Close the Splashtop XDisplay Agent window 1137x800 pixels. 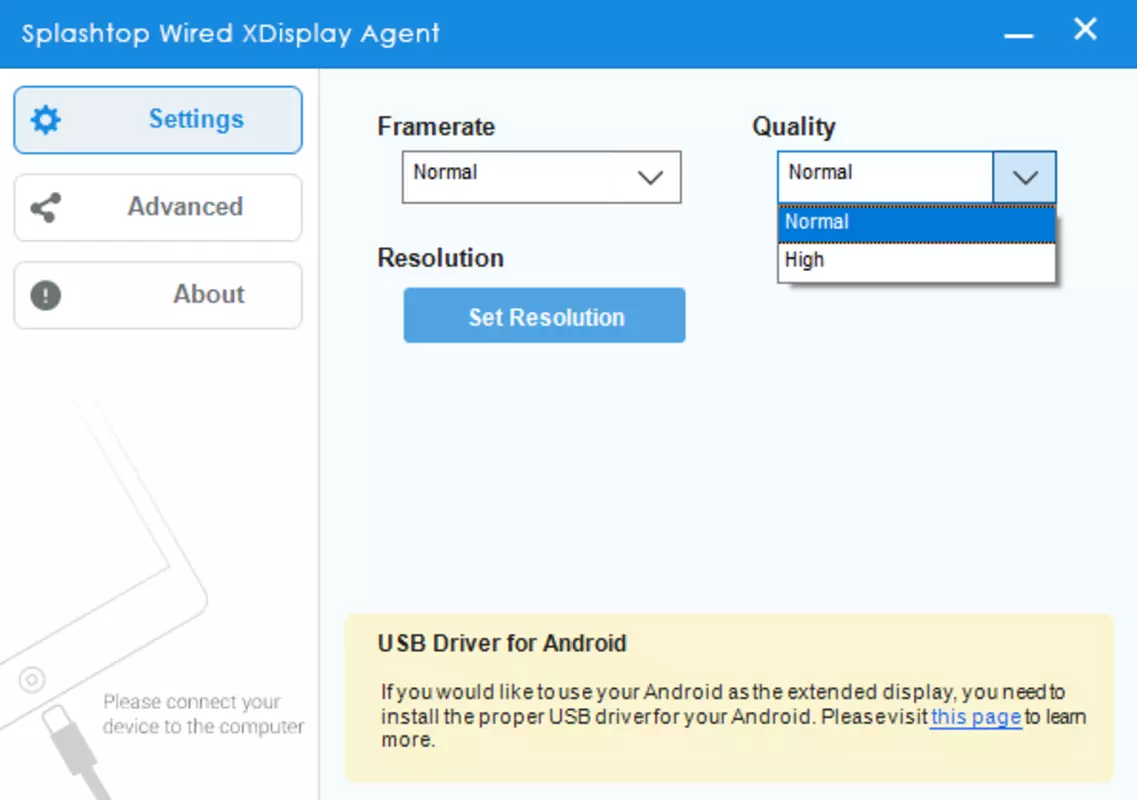click(1085, 29)
